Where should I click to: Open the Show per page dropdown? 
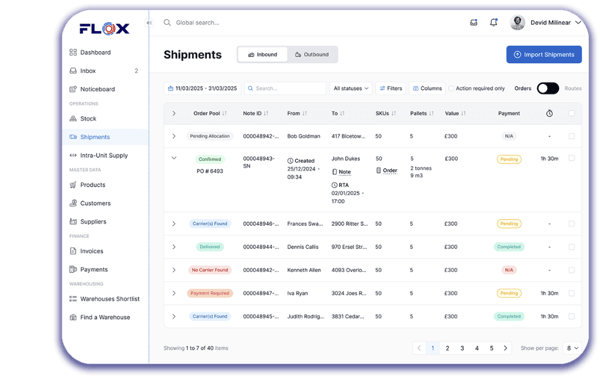tap(572, 348)
